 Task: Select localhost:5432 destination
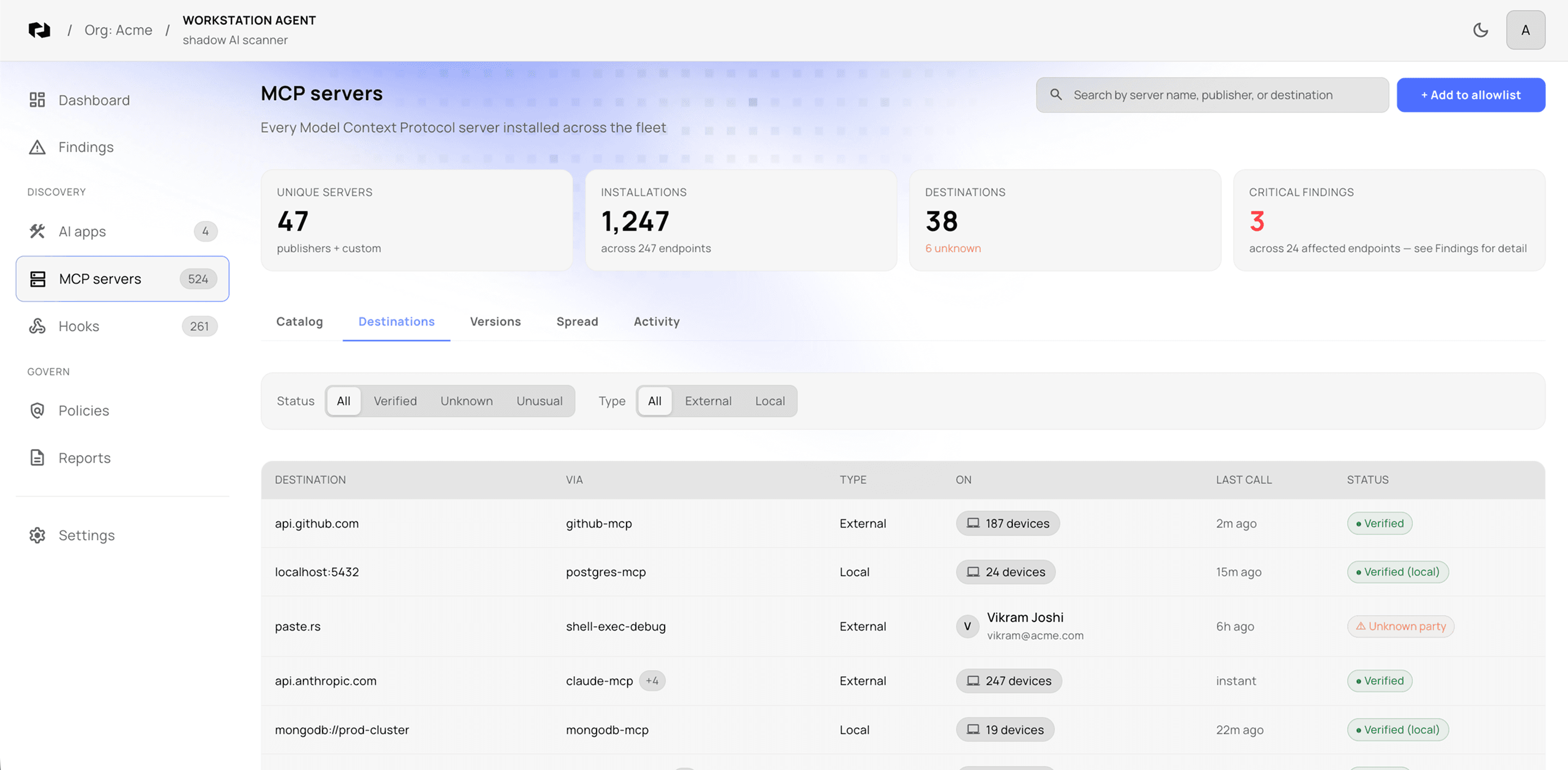pos(317,572)
